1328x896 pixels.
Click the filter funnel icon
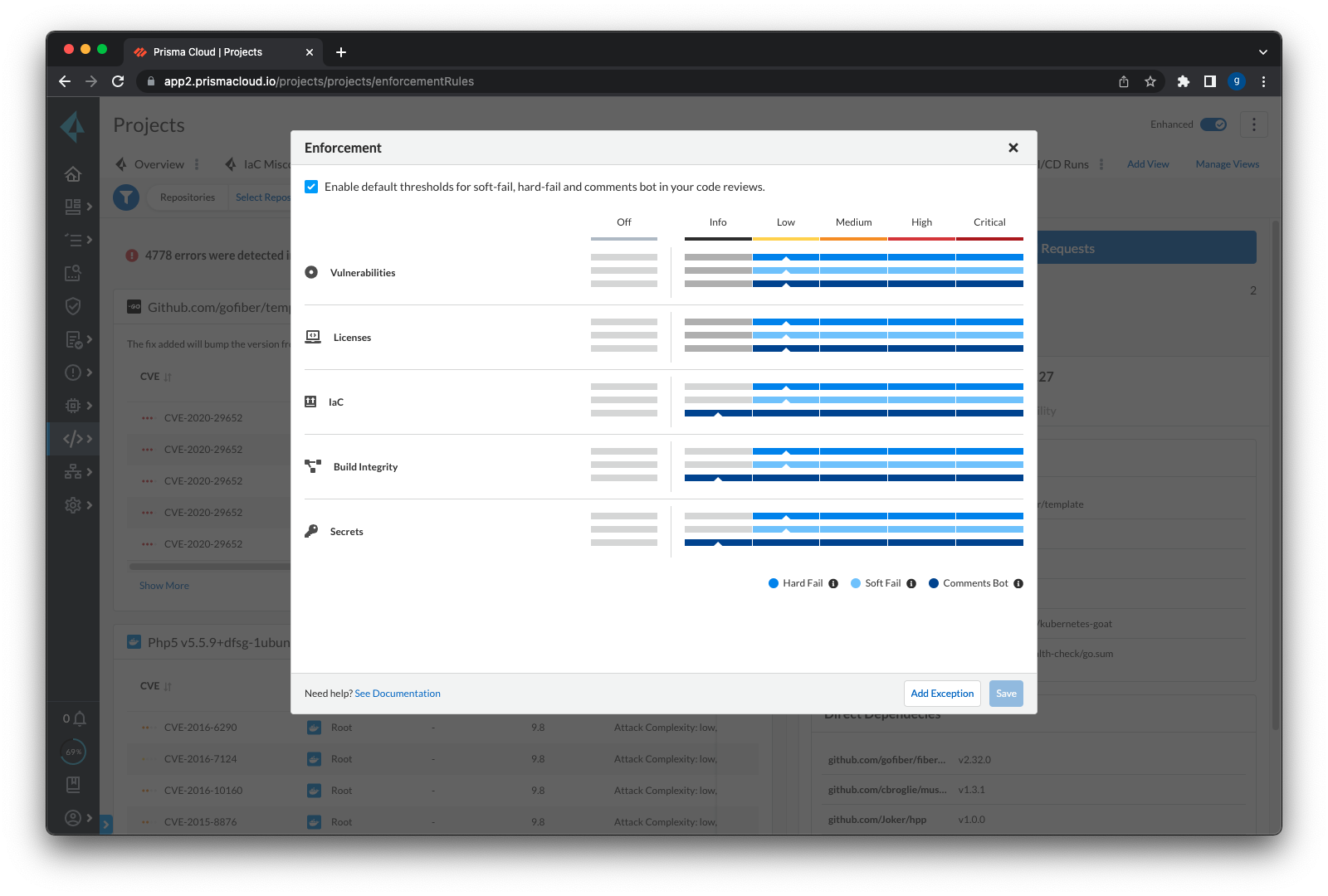tap(126, 197)
